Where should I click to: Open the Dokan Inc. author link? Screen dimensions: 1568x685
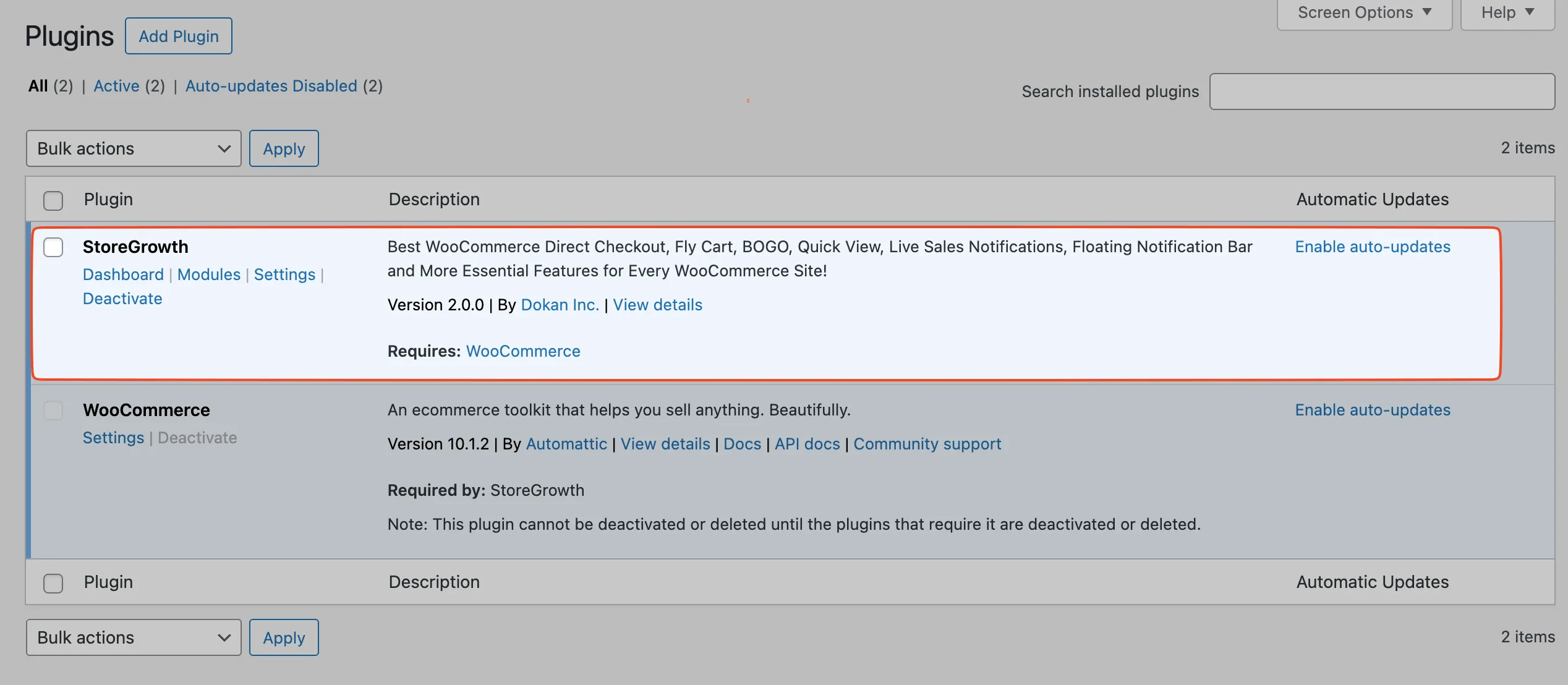560,305
